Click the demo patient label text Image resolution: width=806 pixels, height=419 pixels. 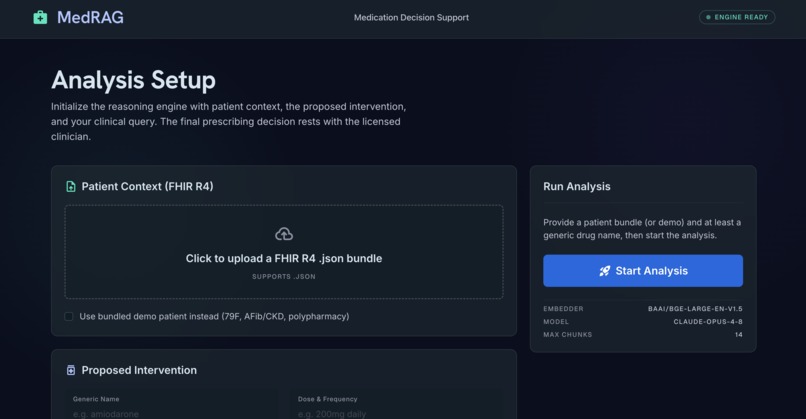(214, 316)
